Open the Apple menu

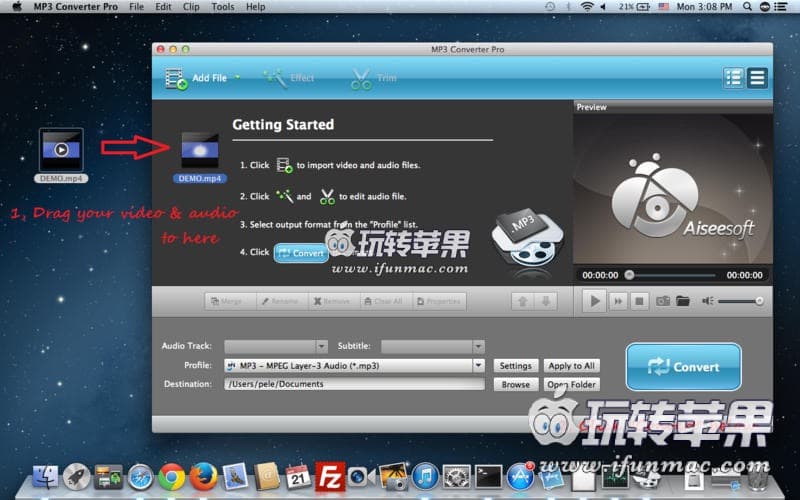pyautogui.click(x=17, y=7)
